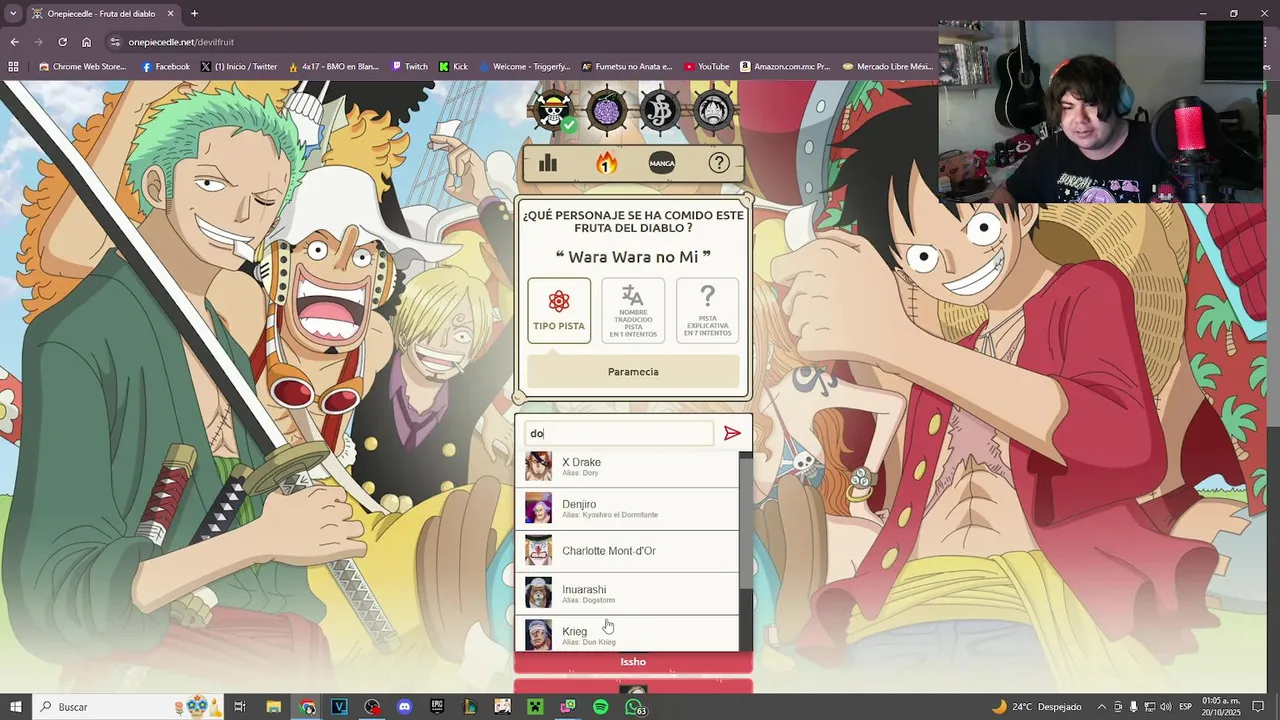Click the Nombre Traducido pista clue

(633, 311)
